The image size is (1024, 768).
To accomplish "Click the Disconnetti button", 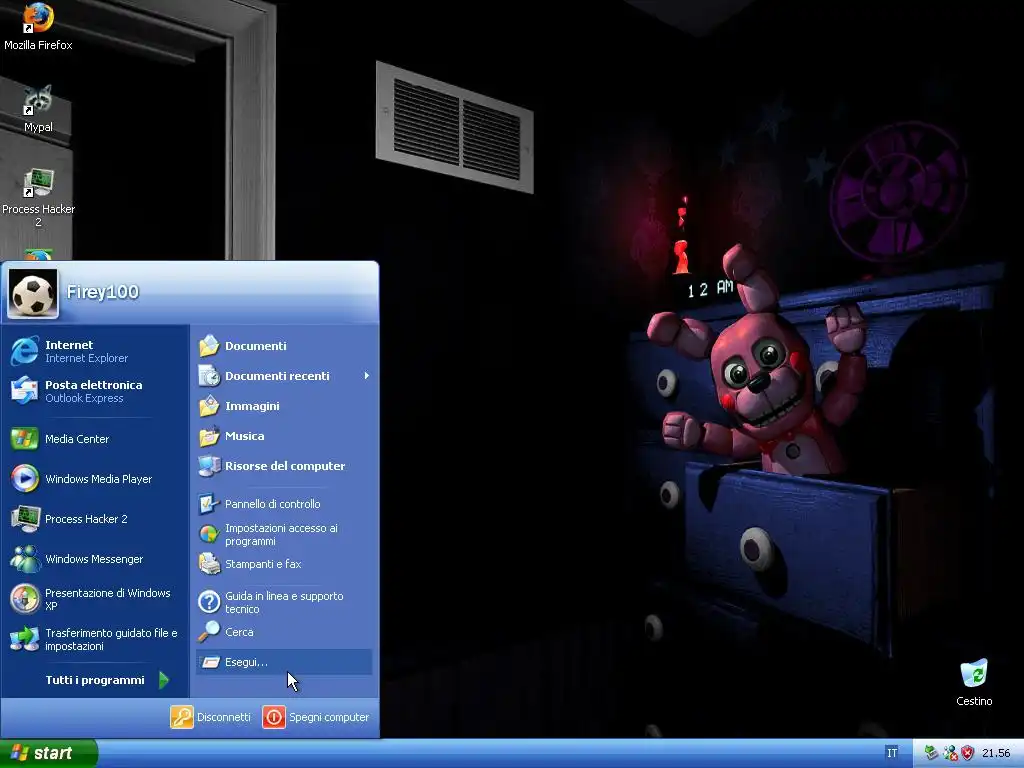I will click(x=210, y=717).
